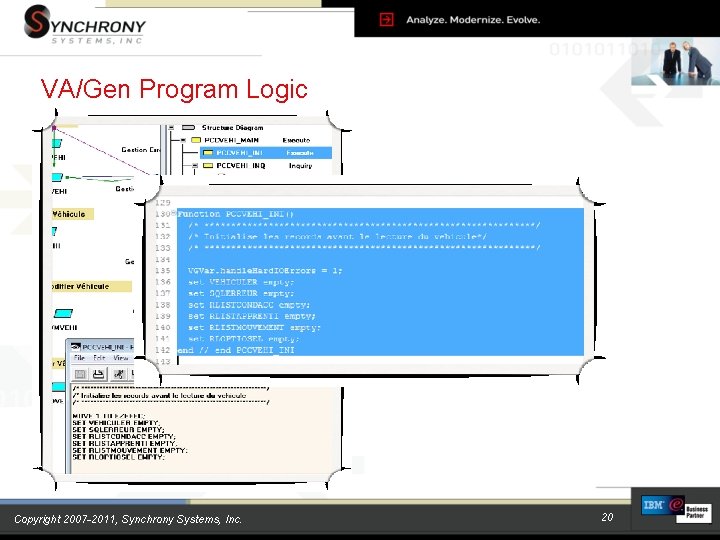The height and width of the screenshot is (540, 720).
Task: Open the File menu in PCCVEHI_INI window
Action: tap(79, 358)
